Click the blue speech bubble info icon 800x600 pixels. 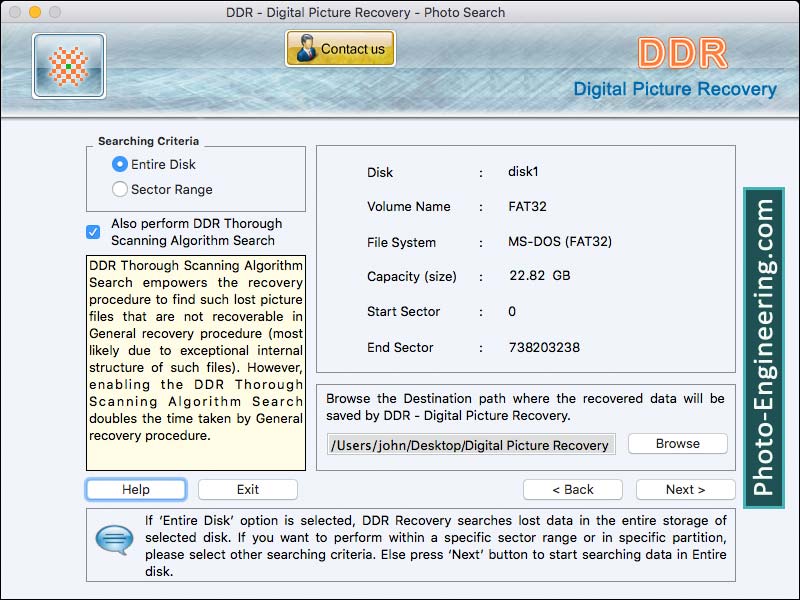click(x=113, y=541)
